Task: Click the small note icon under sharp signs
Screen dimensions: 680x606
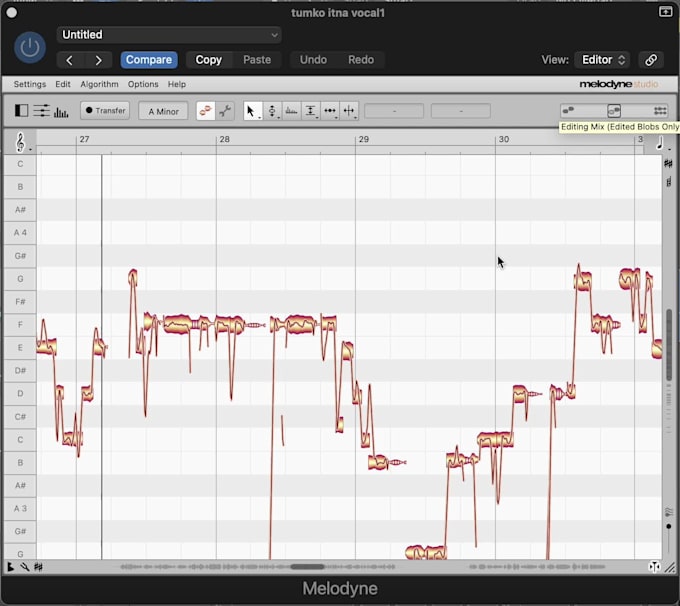Action: [x=668, y=181]
